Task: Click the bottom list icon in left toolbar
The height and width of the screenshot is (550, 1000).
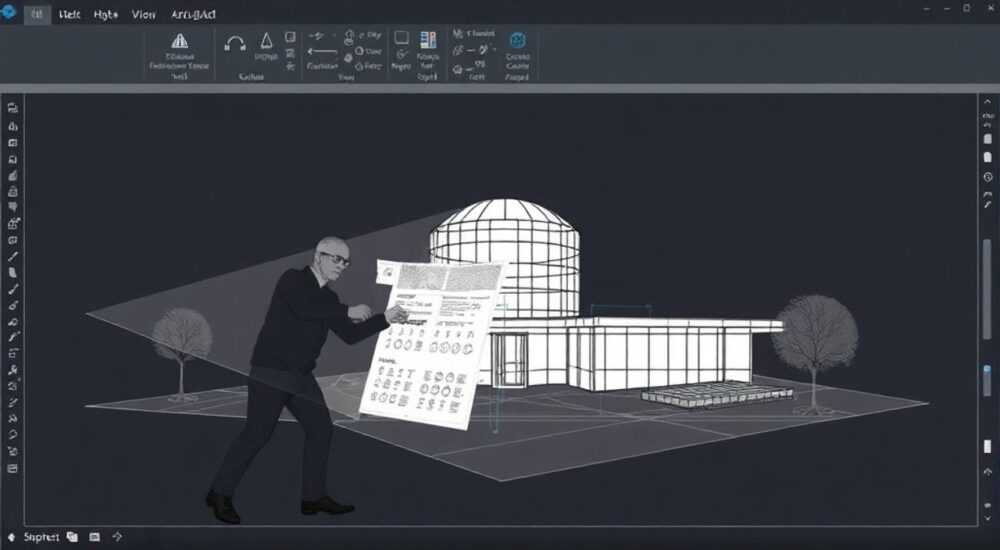Action: [x=12, y=468]
